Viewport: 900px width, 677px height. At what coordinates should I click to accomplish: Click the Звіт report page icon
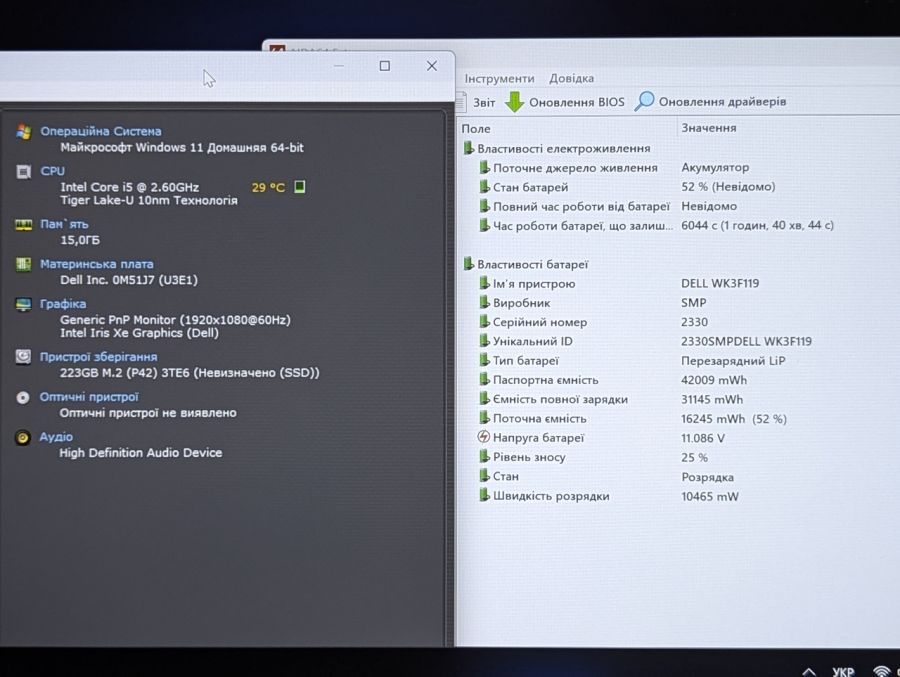coord(461,102)
